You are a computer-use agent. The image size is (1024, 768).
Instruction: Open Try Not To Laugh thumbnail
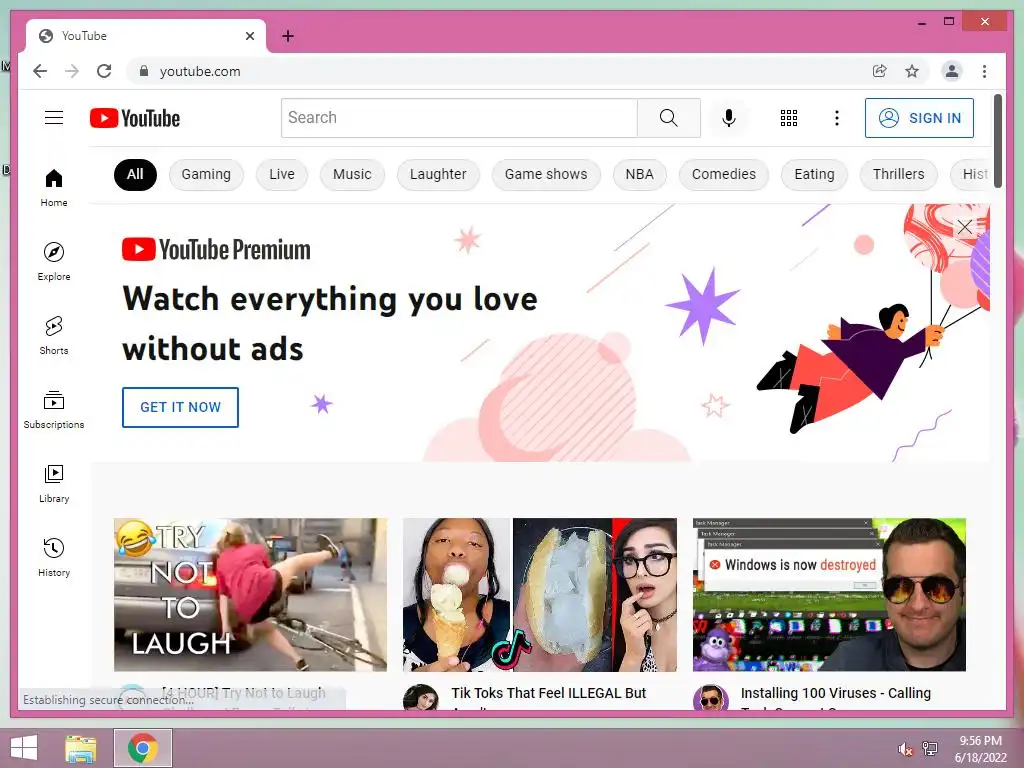coord(250,594)
